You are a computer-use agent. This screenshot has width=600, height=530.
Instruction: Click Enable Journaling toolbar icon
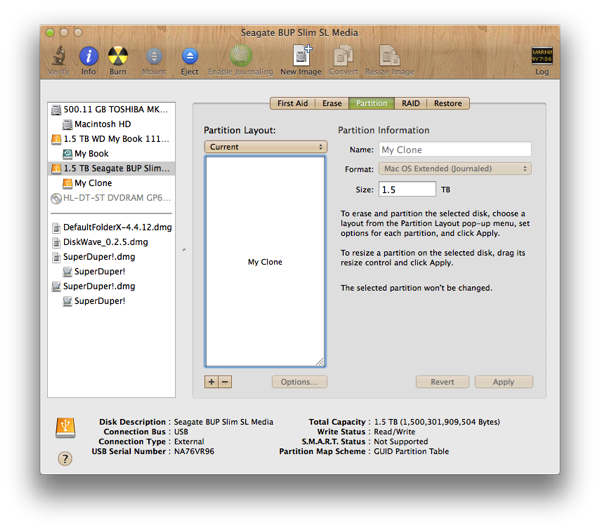tap(240, 55)
